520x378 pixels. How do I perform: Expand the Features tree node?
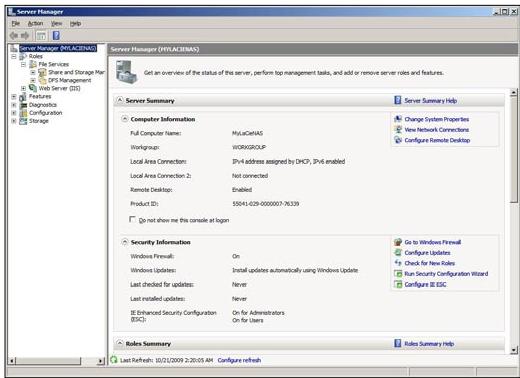point(14,97)
